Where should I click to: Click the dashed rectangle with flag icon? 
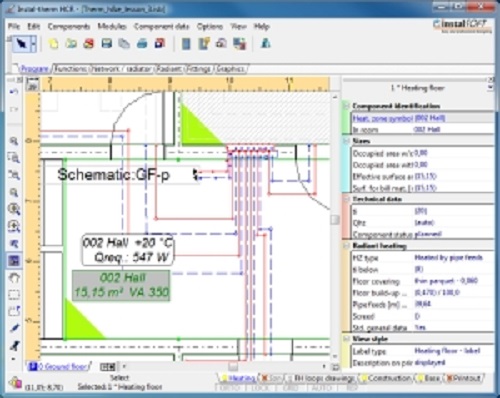[x=14, y=311]
